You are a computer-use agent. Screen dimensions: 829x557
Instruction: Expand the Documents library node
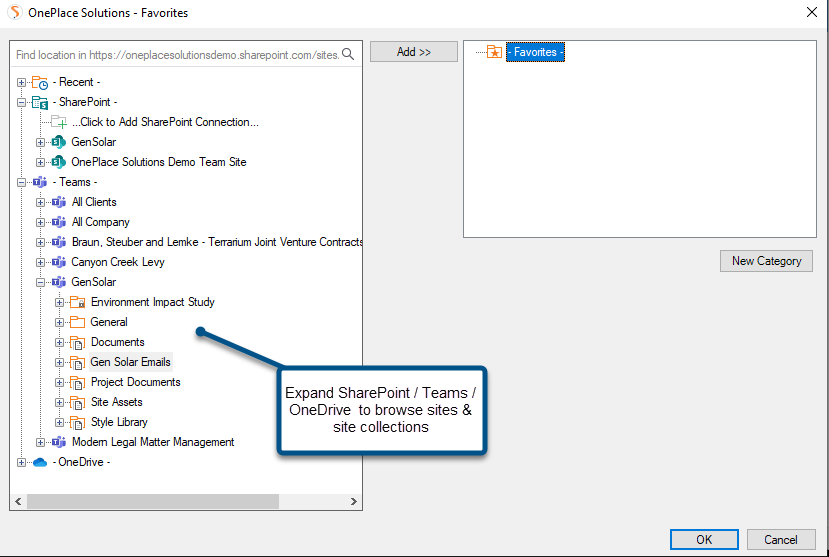click(x=59, y=342)
